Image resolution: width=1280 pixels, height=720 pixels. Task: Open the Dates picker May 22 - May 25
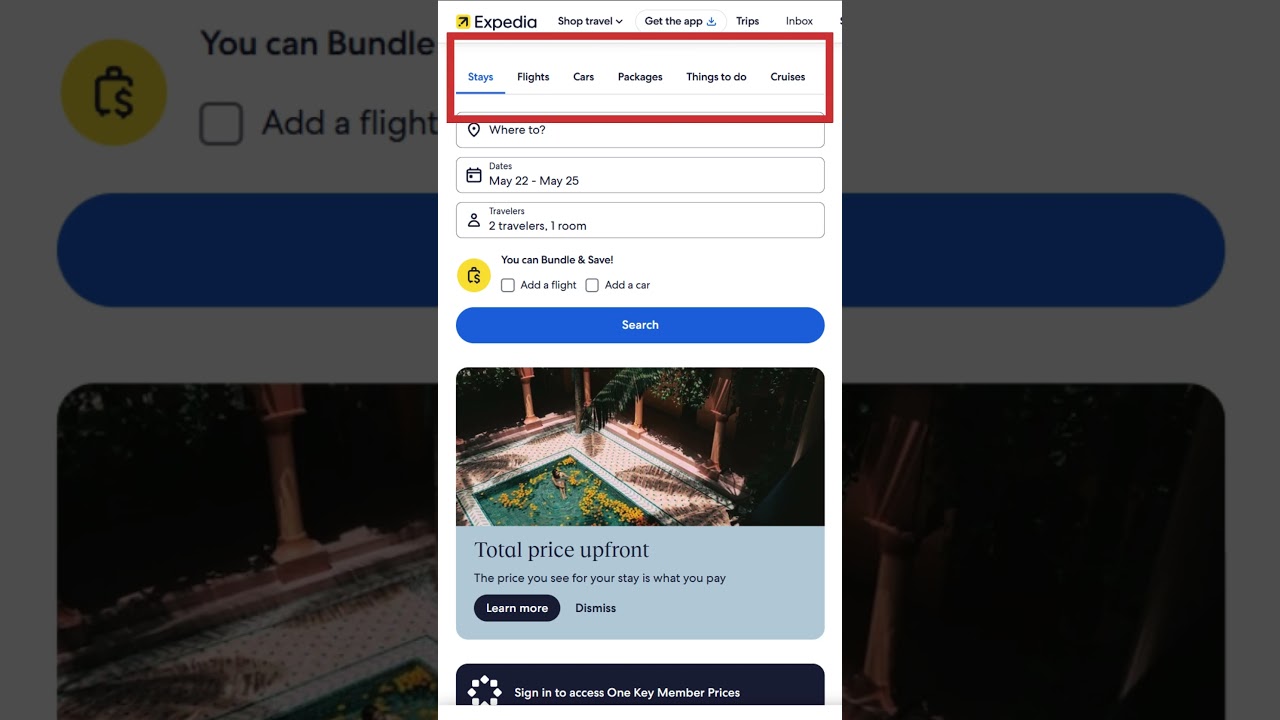[640, 175]
